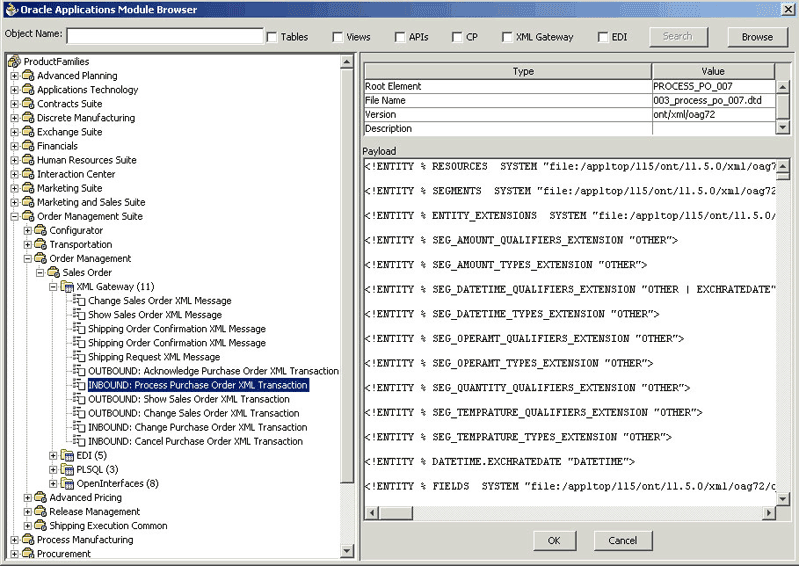Viewport: 799px width, 566px height.
Task: Click the Exchange Suite folder icon
Action: click(28, 132)
